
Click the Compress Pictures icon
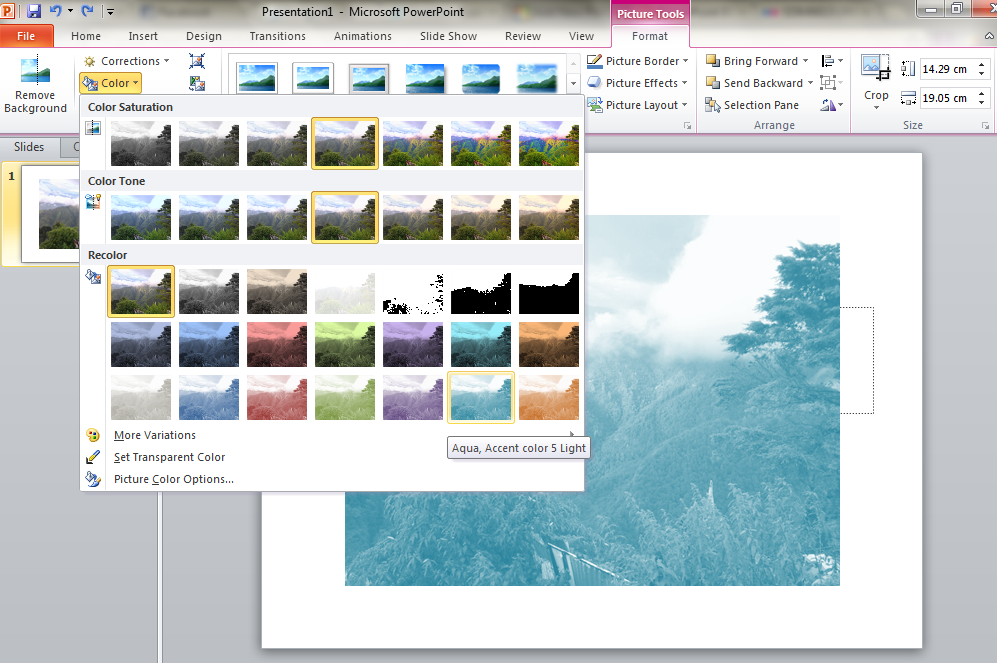point(197,61)
